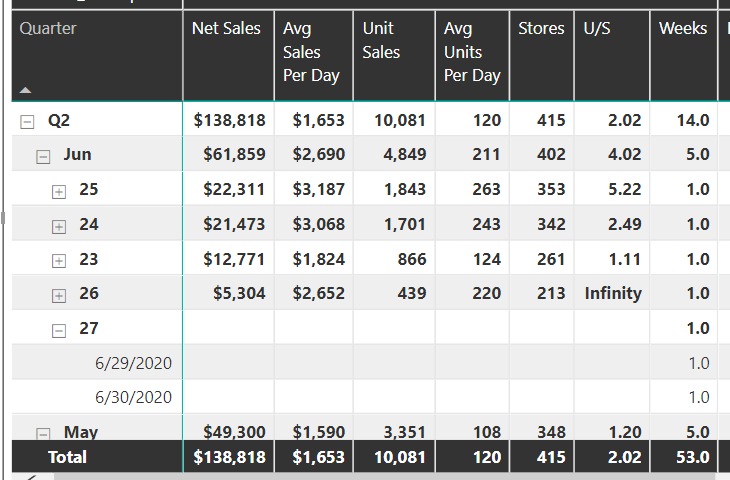The image size is (730, 480).
Task: Click Net Sales value $21,473
Action: coord(234,224)
